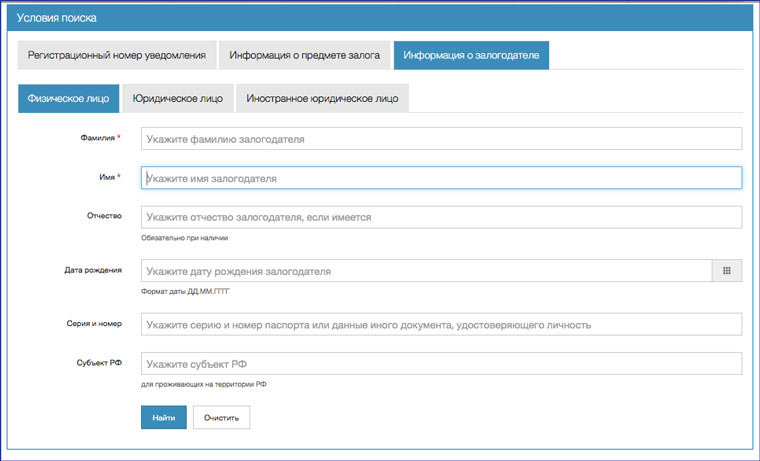Open Иностранное юридическое лицо sub-tab
760x461 pixels.
322,98
